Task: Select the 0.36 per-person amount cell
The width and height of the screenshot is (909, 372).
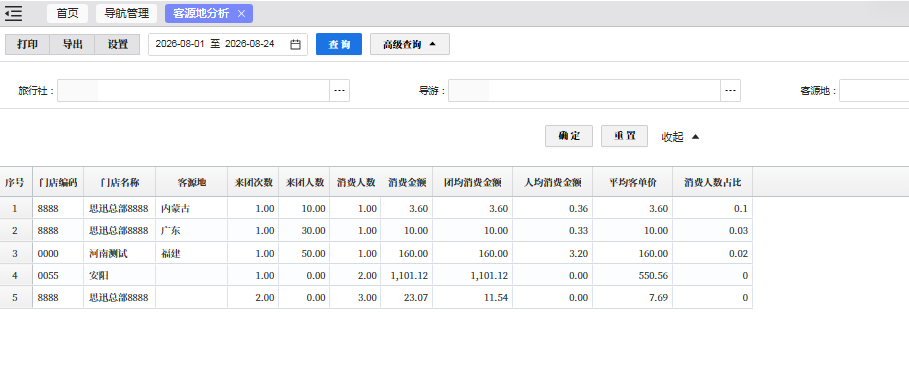Action: point(552,209)
